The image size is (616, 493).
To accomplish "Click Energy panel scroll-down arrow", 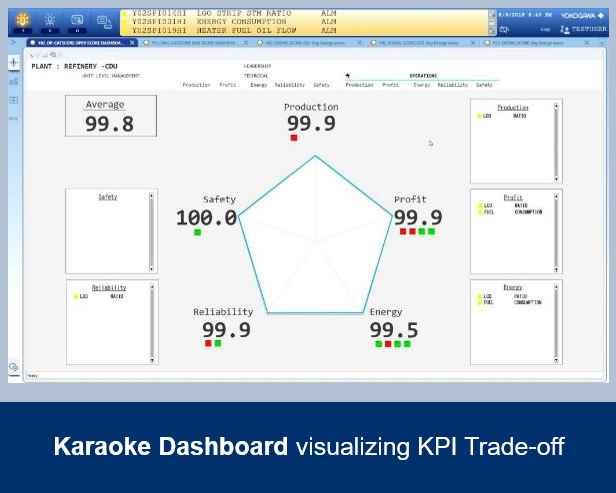I will point(556,360).
